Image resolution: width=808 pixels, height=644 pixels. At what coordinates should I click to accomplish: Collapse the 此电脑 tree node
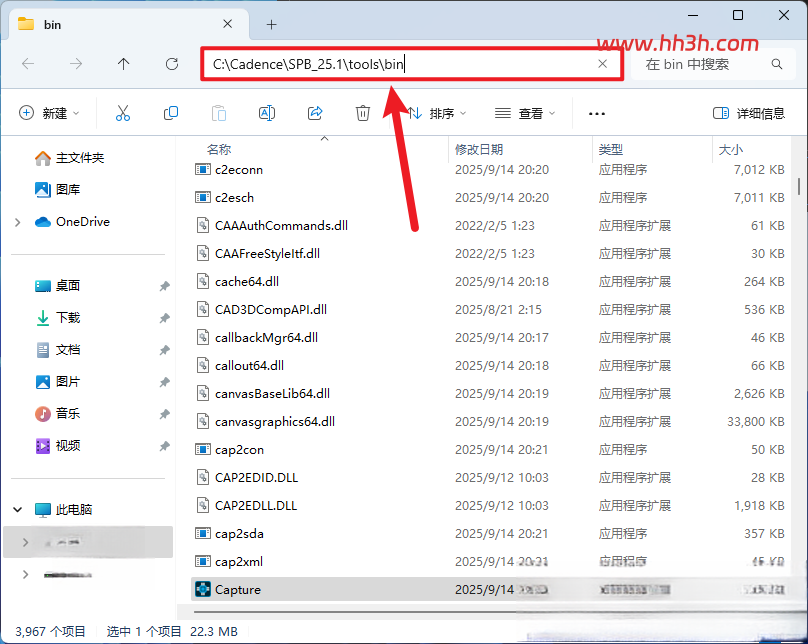point(18,510)
